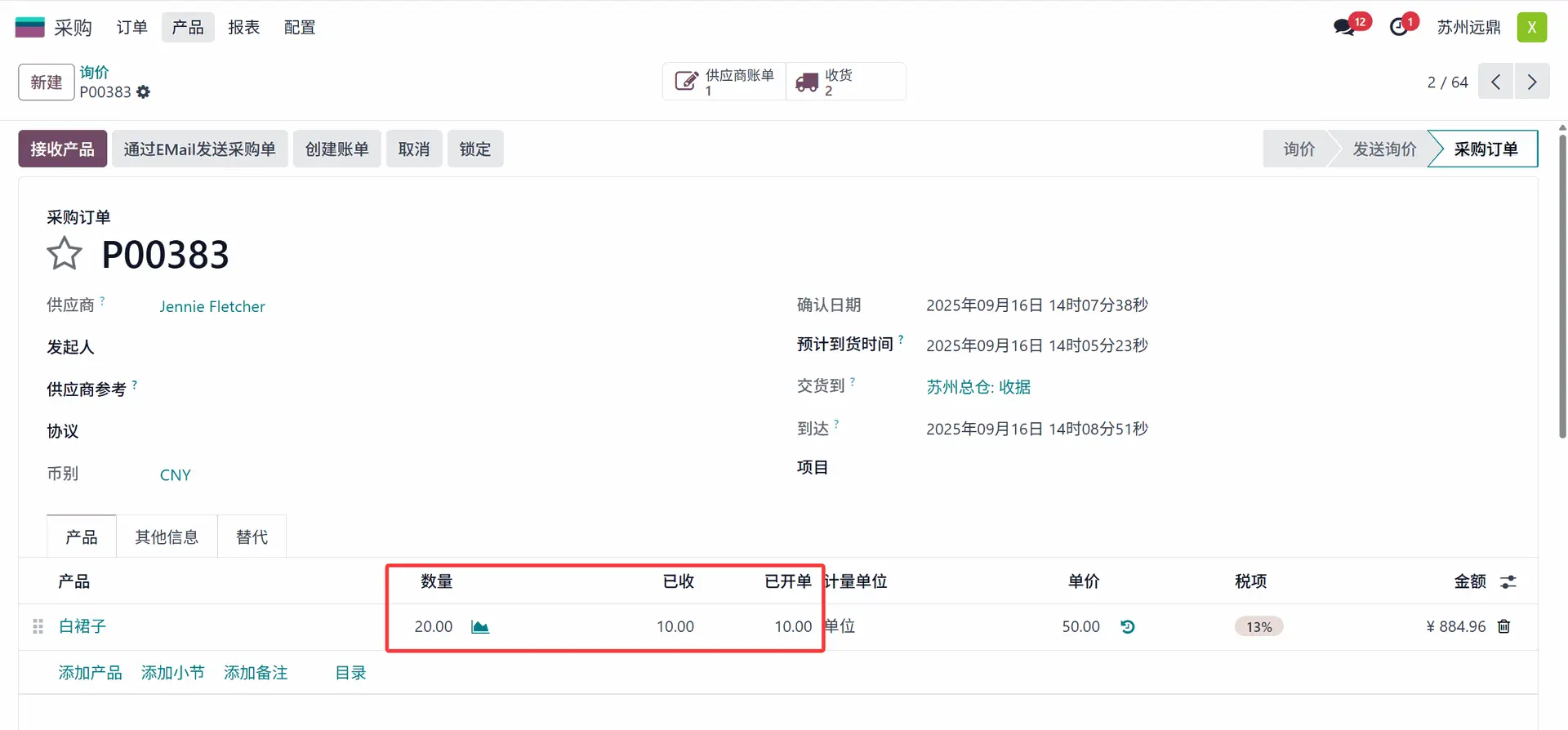Go to previous record arrow
The width and height of the screenshot is (1568, 730).
click(1495, 82)
